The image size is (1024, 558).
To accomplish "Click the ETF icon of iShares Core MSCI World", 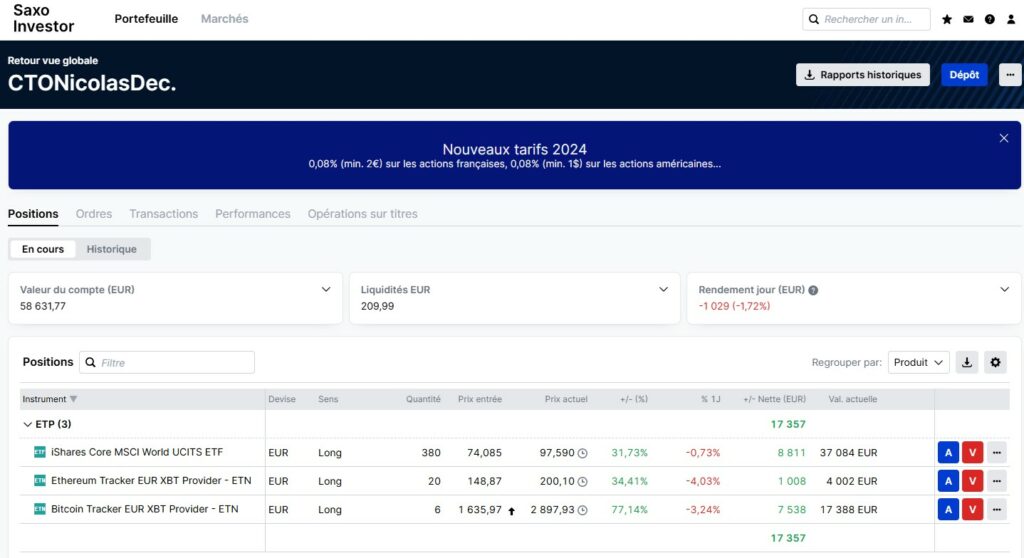I will tap(40, 452).
